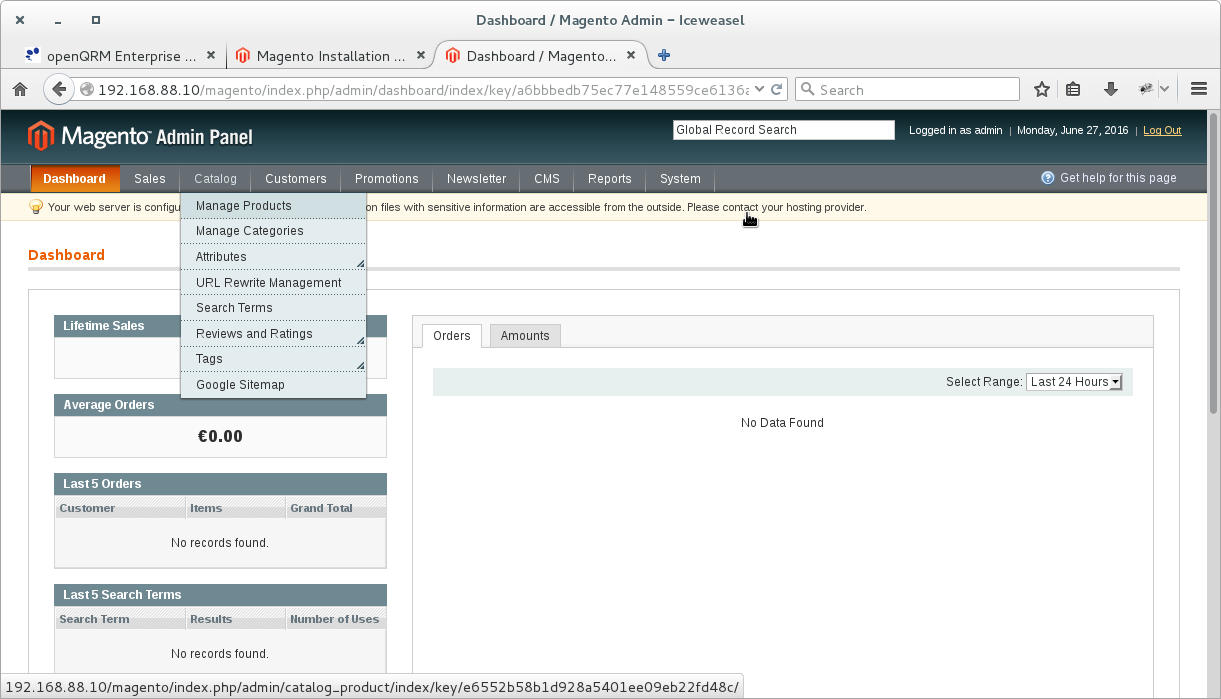Close the openQRM Enterprise tab

pos(211,56)
